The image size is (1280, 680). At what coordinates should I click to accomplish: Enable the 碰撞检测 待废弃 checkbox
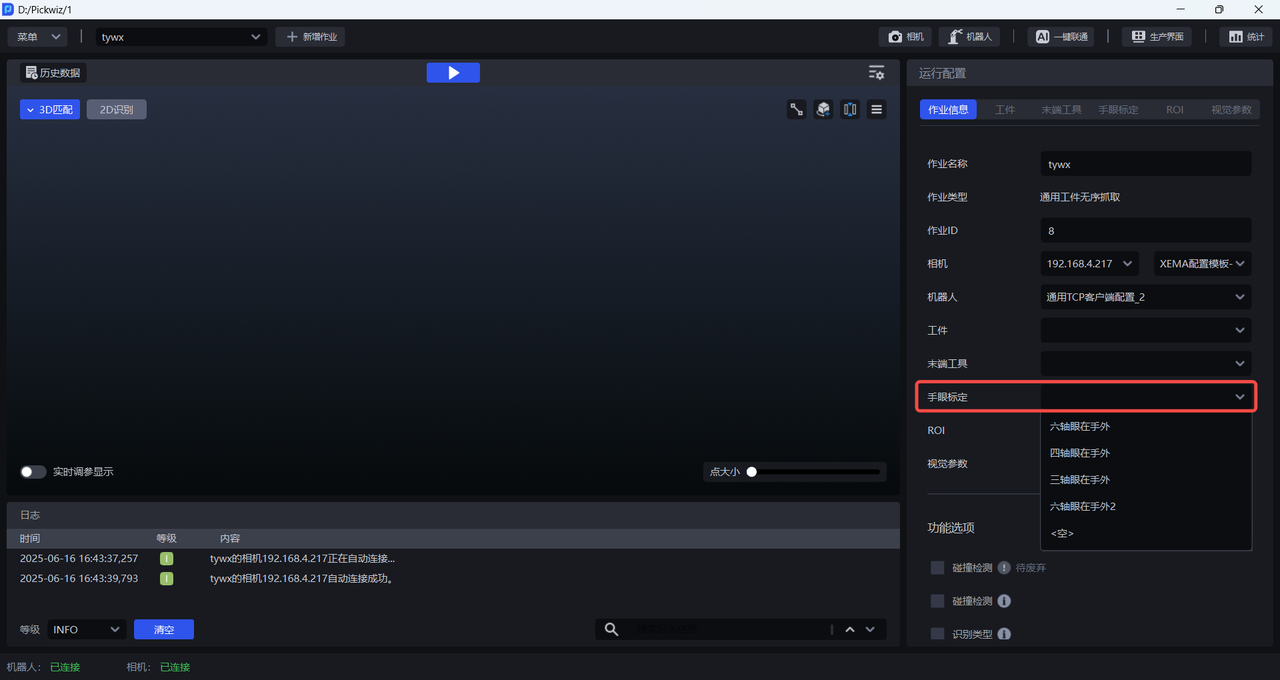tap(937, 568)
